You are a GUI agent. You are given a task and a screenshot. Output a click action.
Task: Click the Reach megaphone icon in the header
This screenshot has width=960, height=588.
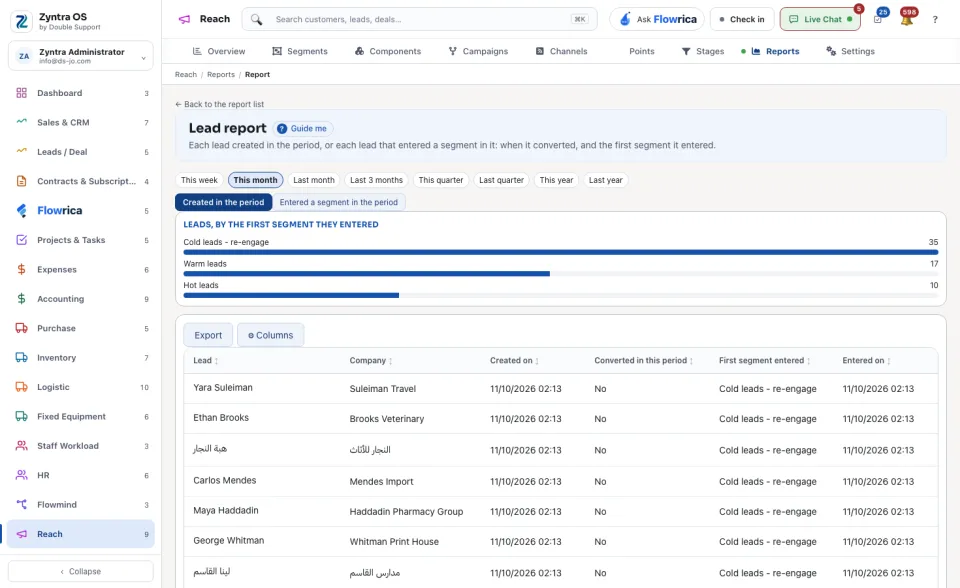[x=184, y=19]
